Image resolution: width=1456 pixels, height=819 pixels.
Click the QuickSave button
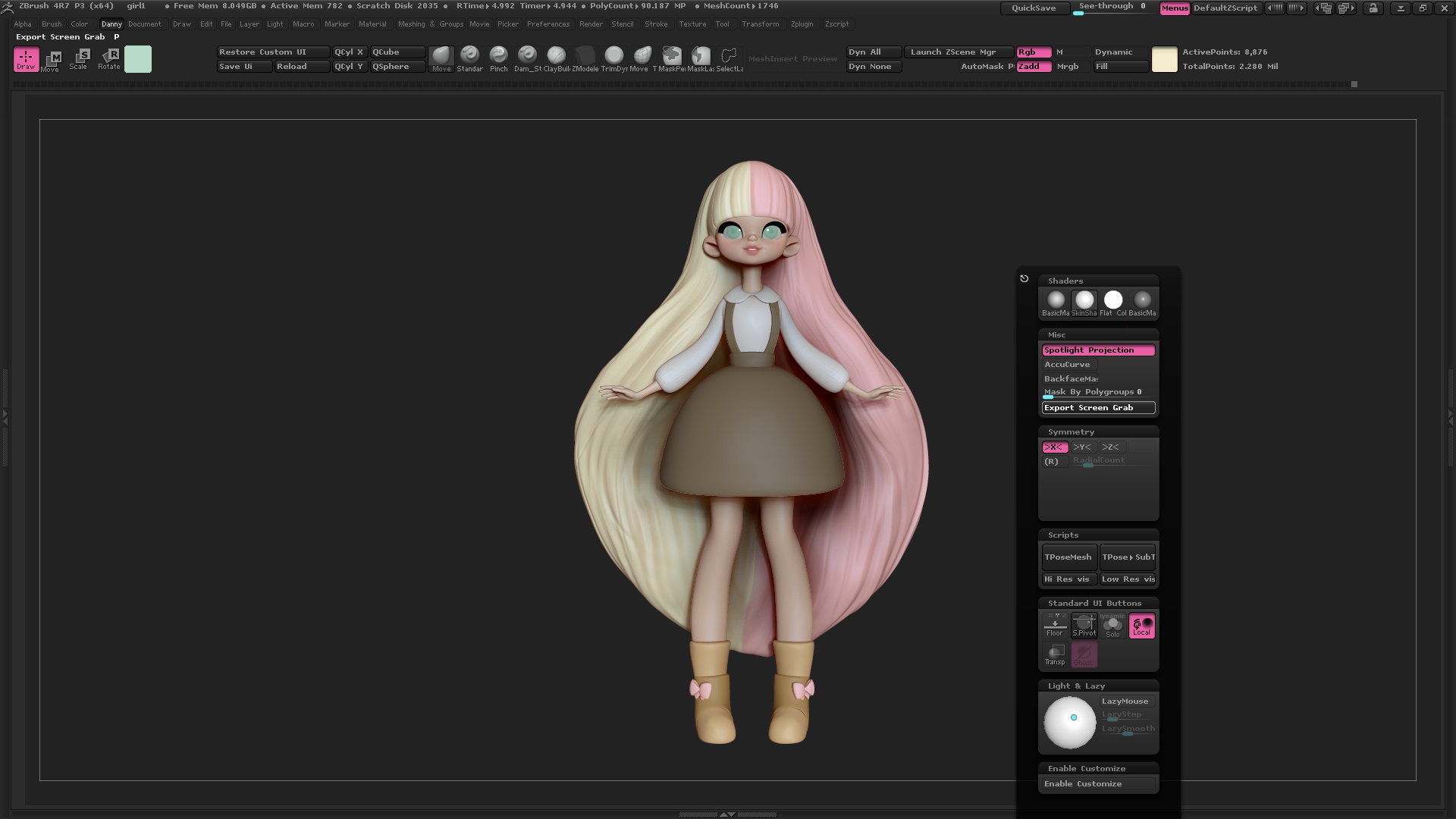(1034, 8)
